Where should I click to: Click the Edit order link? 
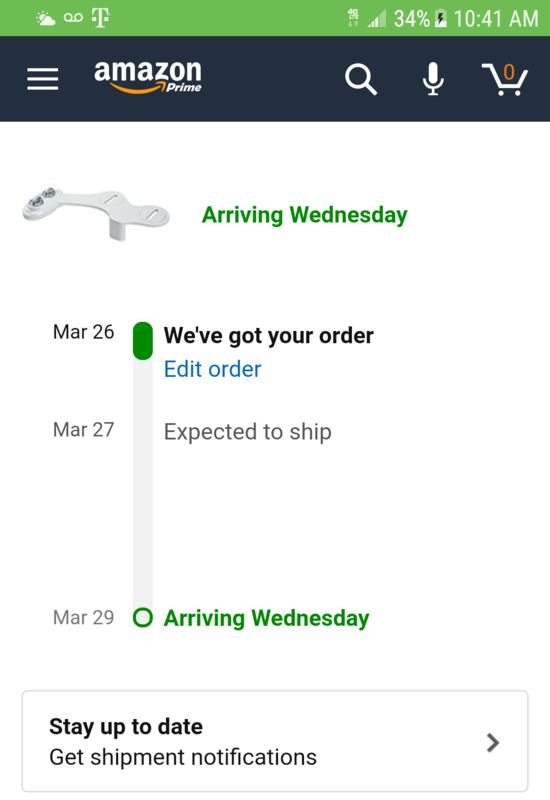coord(212,369)
